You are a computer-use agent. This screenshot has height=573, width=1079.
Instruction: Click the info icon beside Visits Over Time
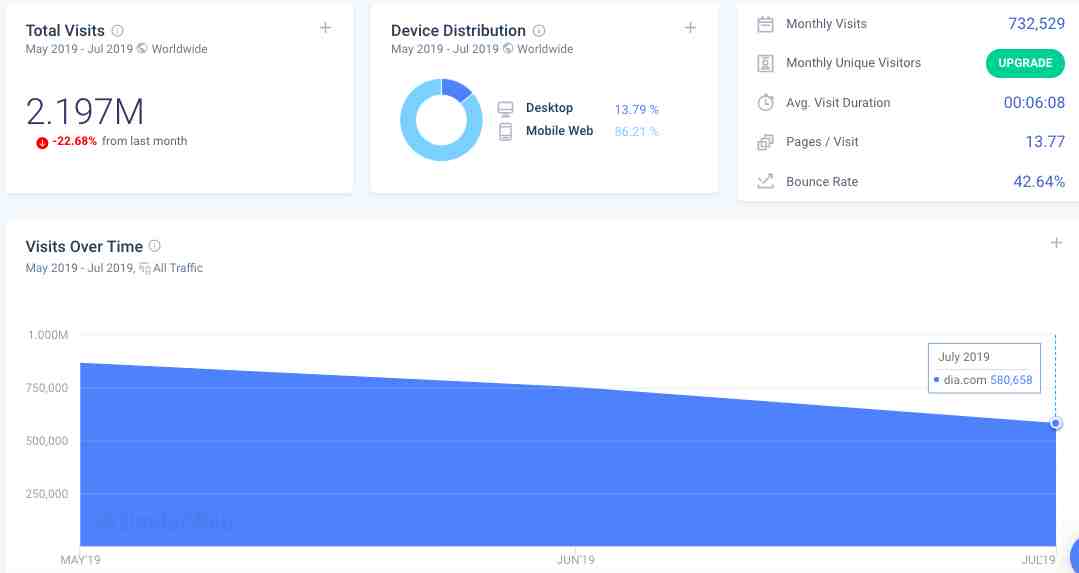click(x=155, y=247)
